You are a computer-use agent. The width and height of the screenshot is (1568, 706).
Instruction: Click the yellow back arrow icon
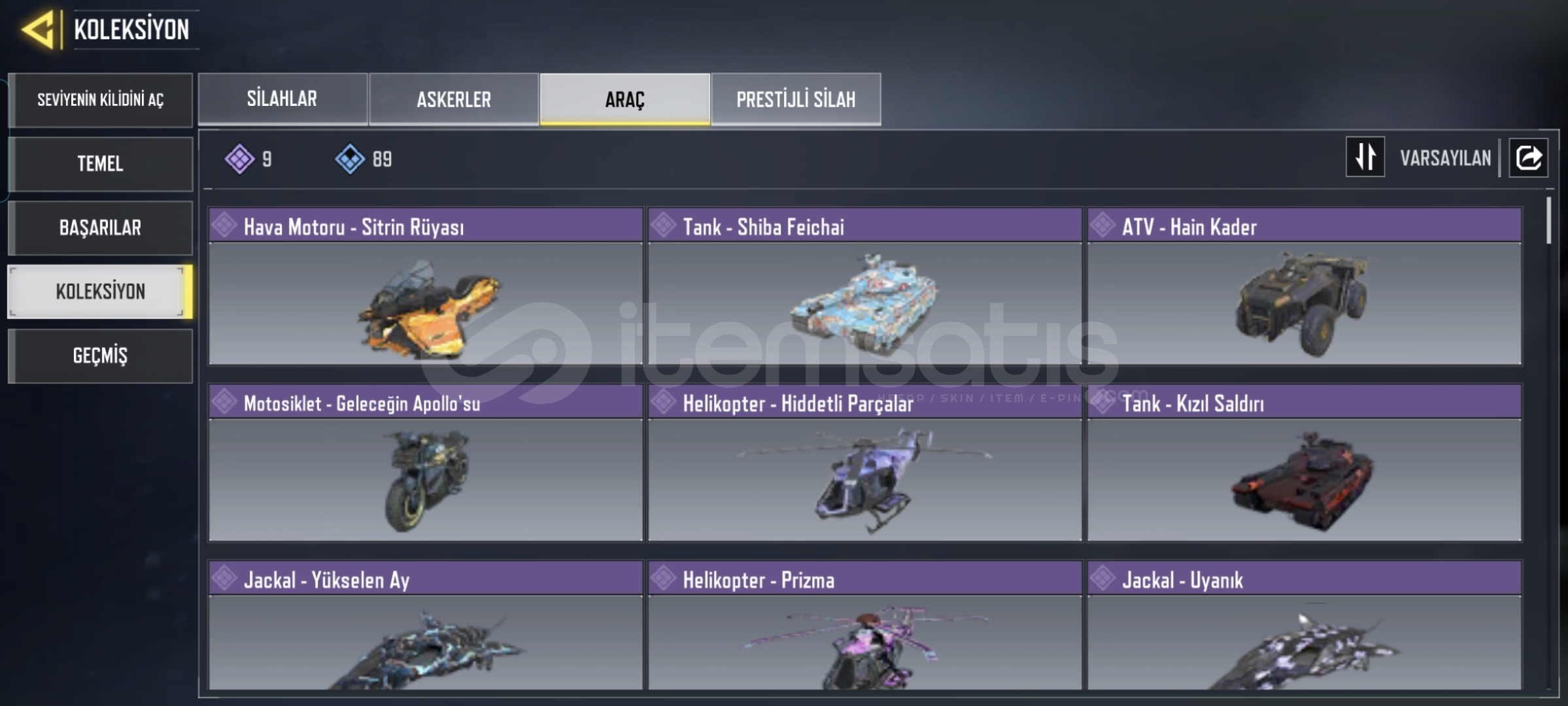click(x=37, y=29)
